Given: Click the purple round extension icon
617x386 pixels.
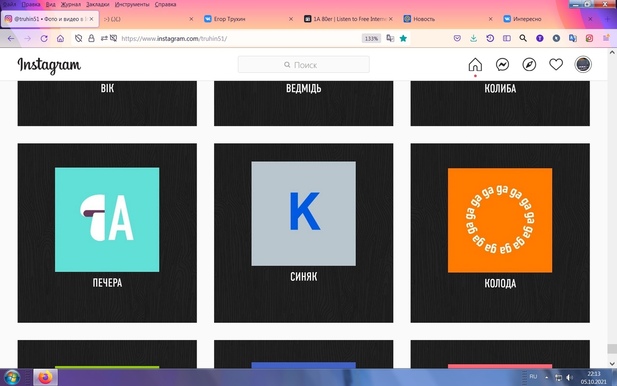Looking at the screenshot, I should [x=540, y=38].
